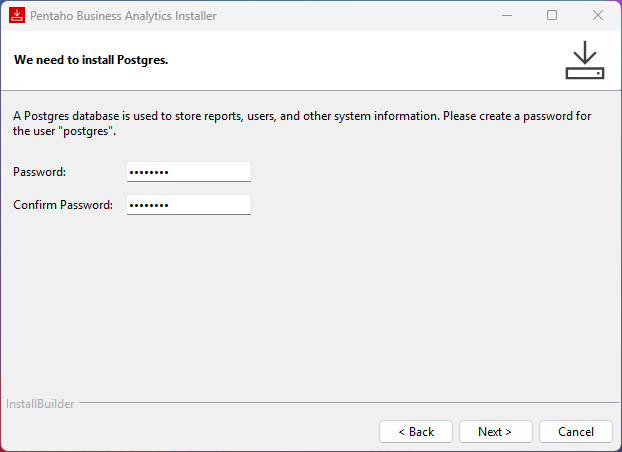622x452 pixels.
Task: Click the "We need to install Postgres." heading
Action: [90, 60]
